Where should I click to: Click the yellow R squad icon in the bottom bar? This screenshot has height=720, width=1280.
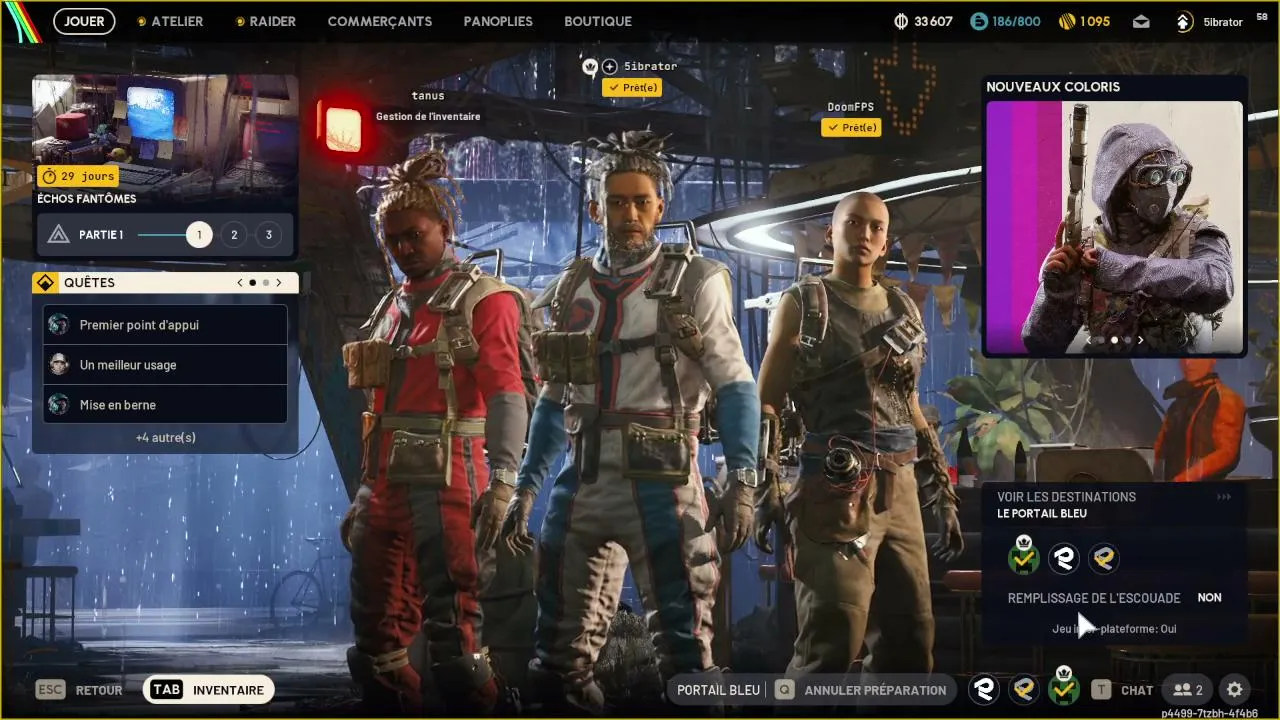click(1023, 689)
